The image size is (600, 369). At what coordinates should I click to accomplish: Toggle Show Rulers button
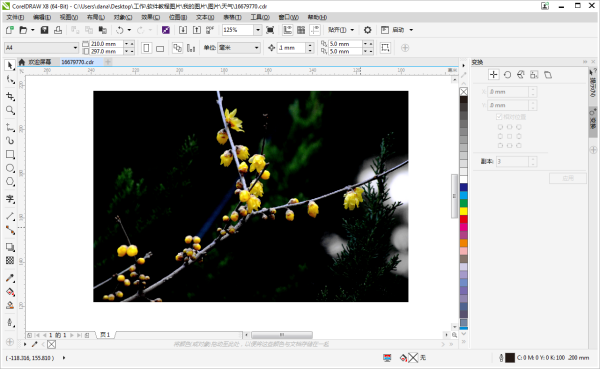(287, 30)
